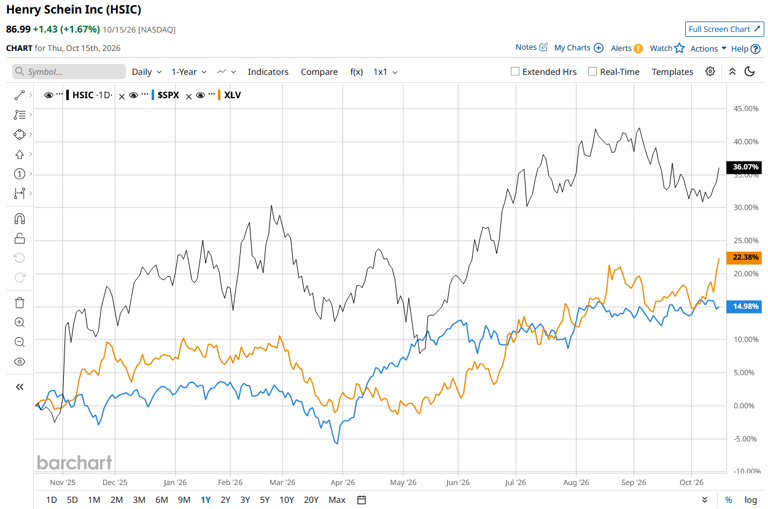Select the Max time range
Image resolution: width=768 pixels, height=509 pixels.
pyautogui.click(x=337, y=500)
